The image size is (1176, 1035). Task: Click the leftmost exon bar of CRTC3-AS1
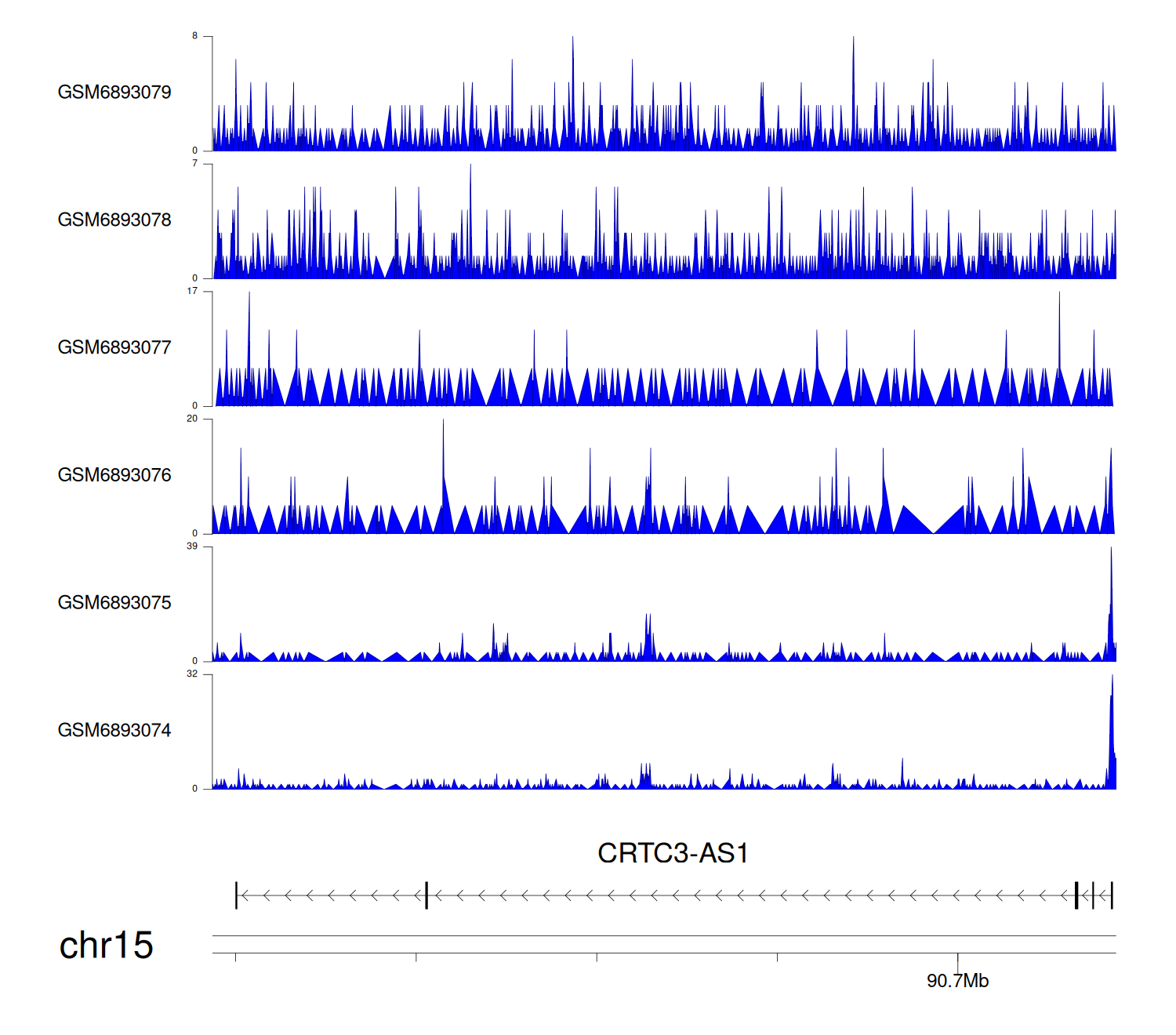(236, 895)
